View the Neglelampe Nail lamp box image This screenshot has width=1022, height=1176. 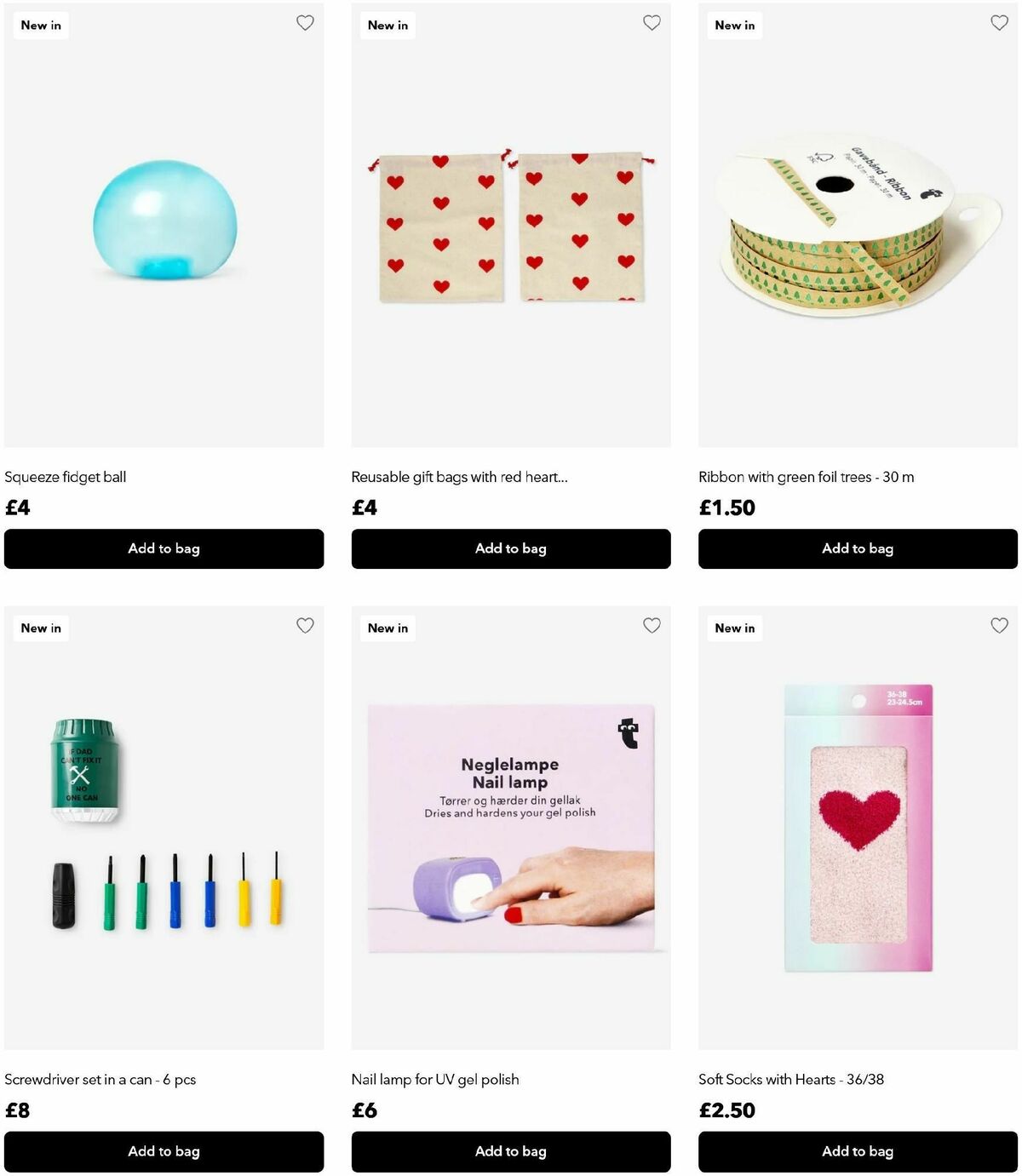(x=511, y=828)
